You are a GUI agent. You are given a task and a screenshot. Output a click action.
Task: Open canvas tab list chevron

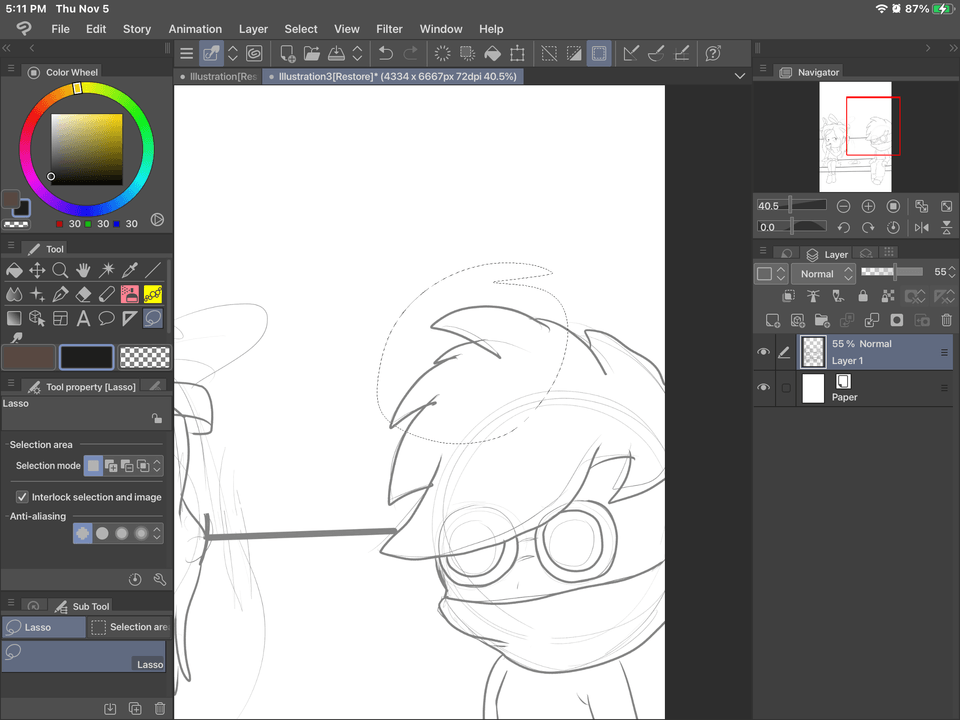(740, 76)
